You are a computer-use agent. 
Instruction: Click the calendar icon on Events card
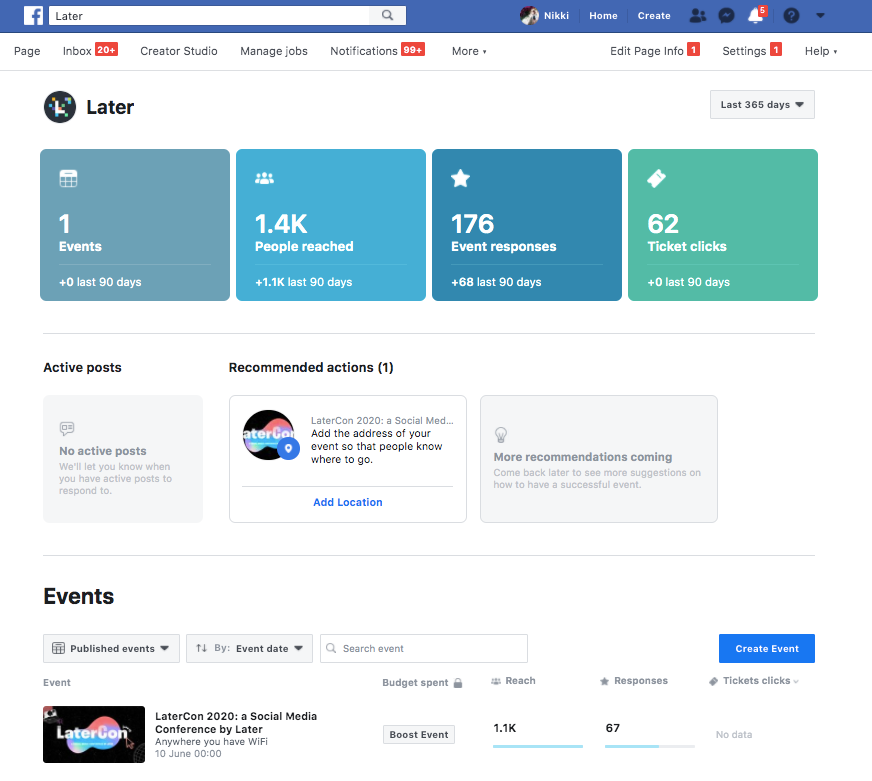tap(68, 179)
